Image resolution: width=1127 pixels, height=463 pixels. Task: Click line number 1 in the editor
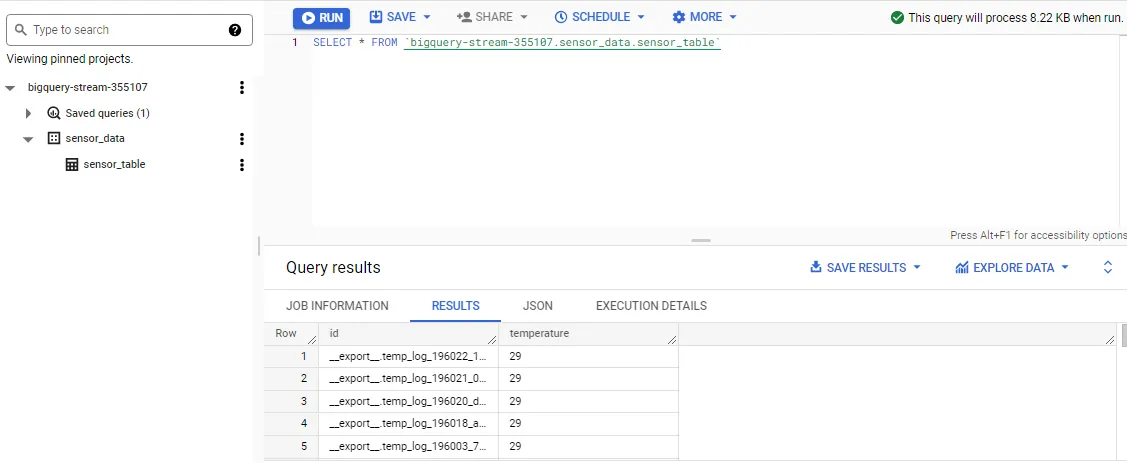tap(295, 43)
